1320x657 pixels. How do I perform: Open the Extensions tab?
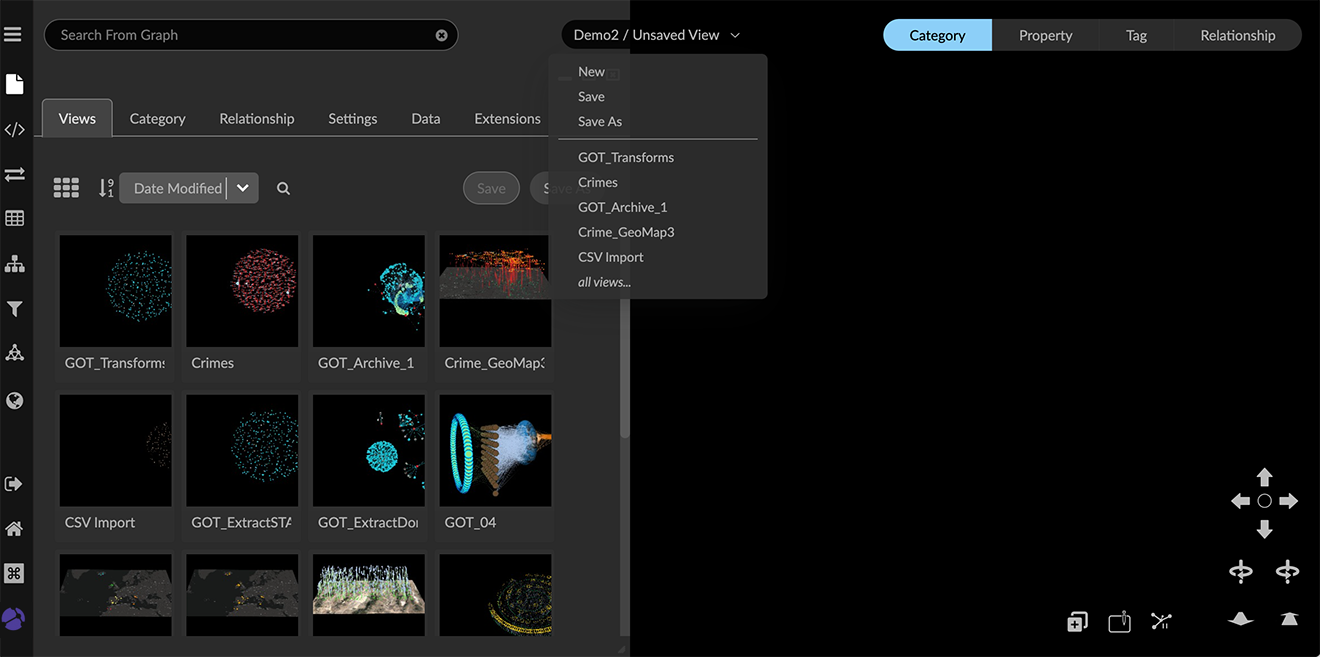point(507,118)
